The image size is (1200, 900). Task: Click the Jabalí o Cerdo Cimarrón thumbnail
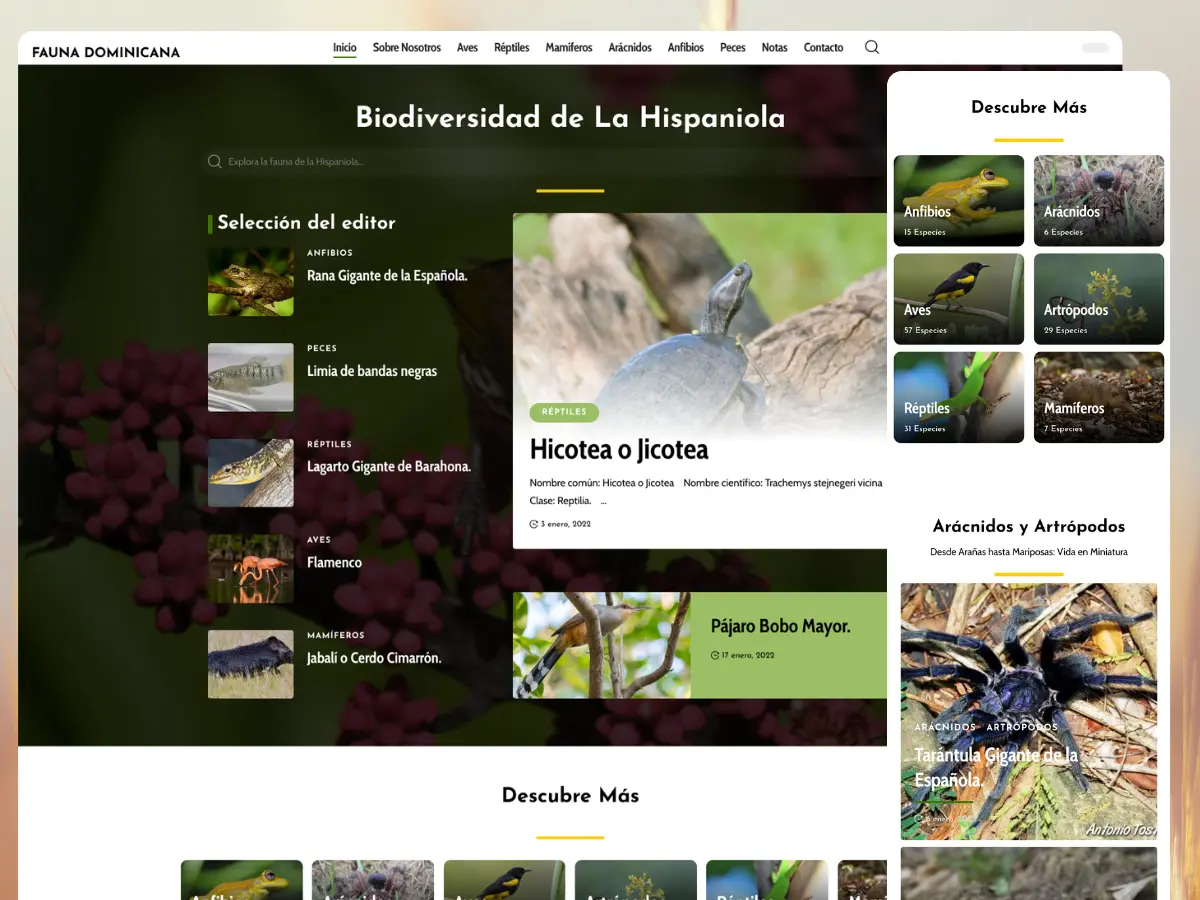tap(250, 664)
